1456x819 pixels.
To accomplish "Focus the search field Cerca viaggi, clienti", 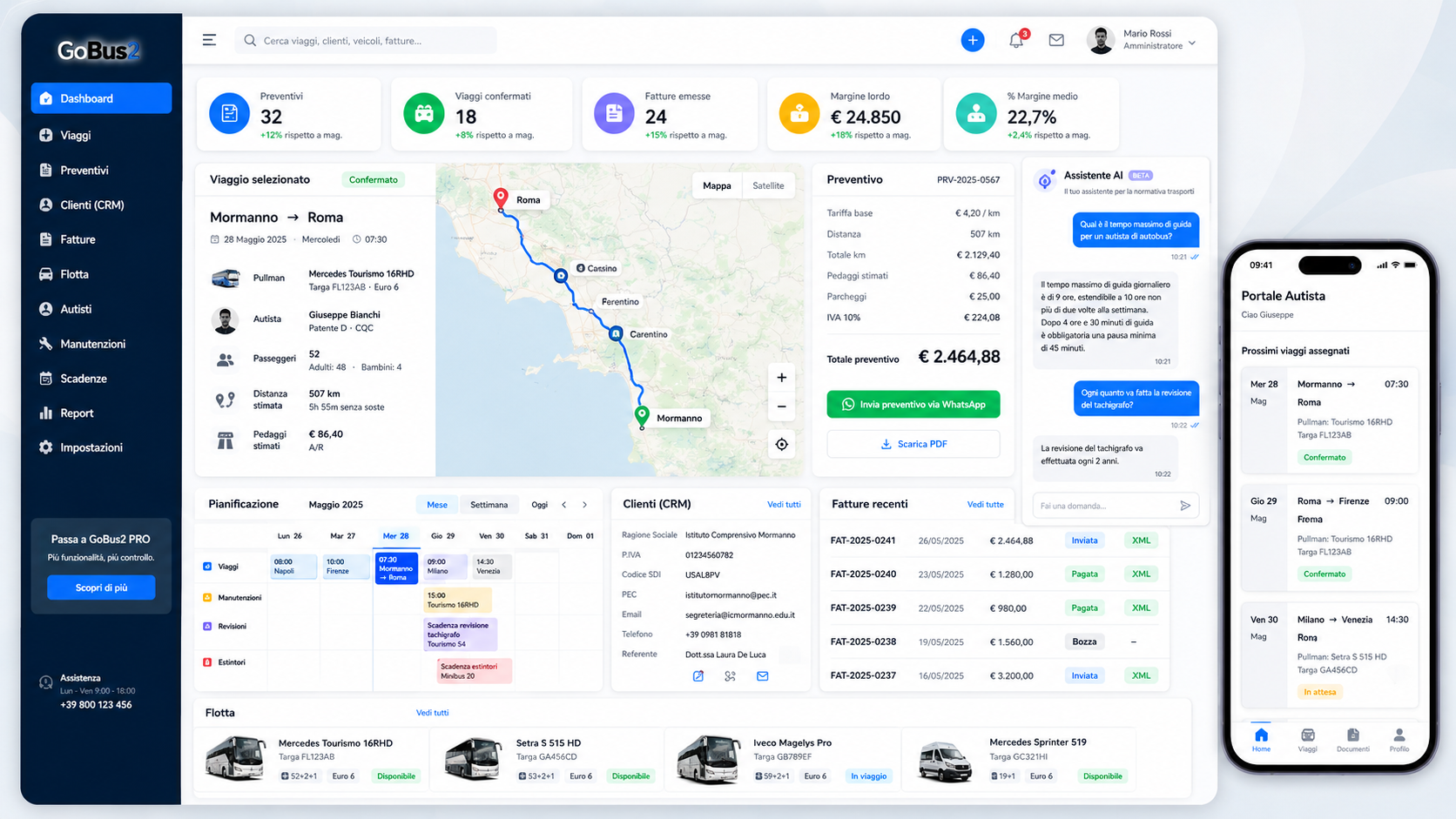I will [366, 40].
